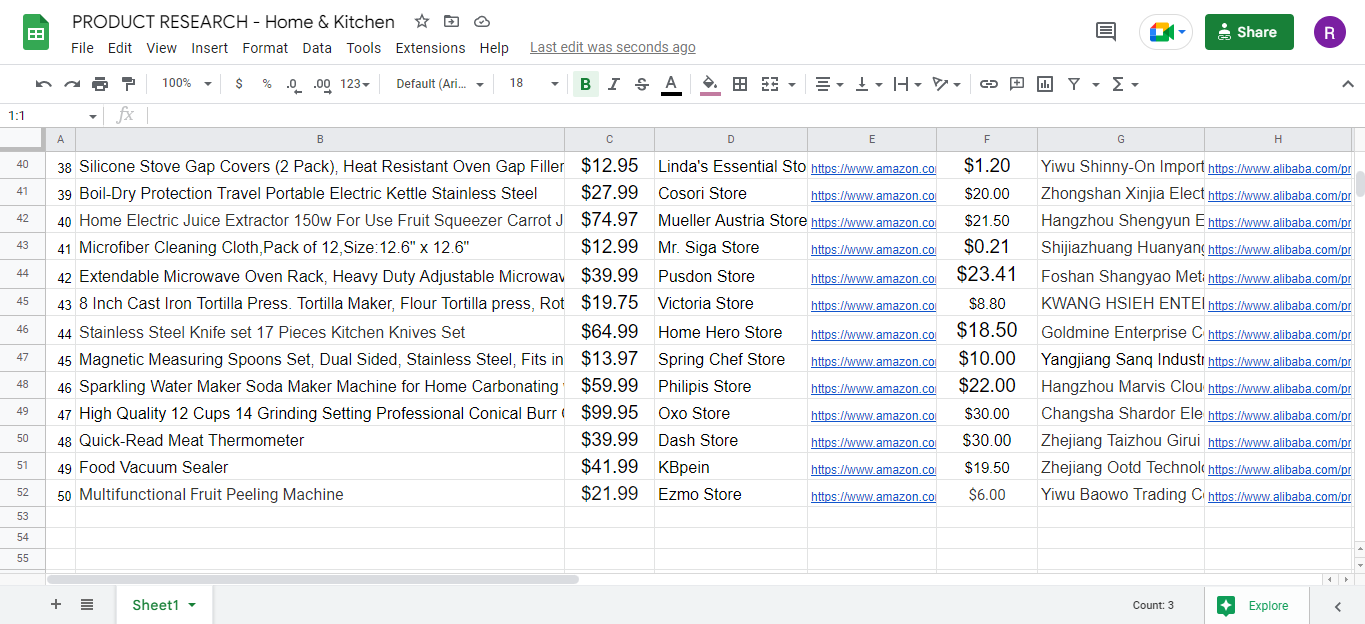Format selection as currency
The image size is (1365, 624).
pos(238,84)
